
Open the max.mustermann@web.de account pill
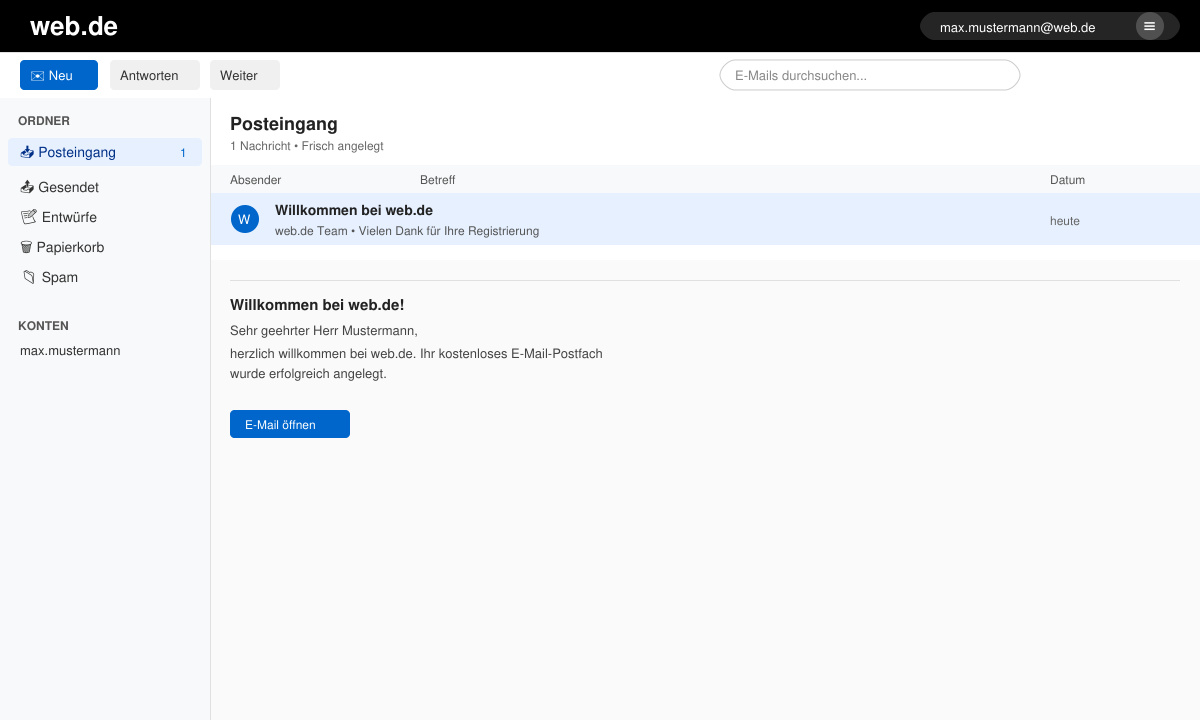1050,26
